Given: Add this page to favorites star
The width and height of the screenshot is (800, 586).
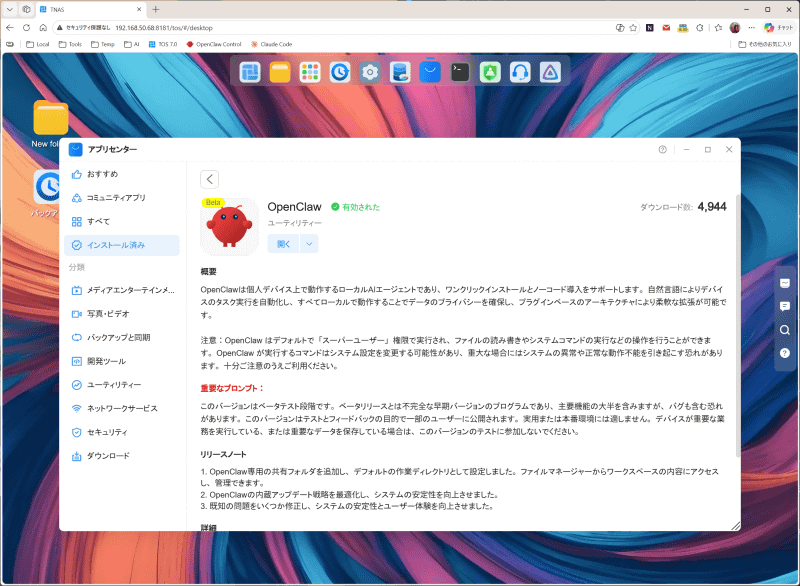Looking at the screenshot, I should click(x=633, y=28).
